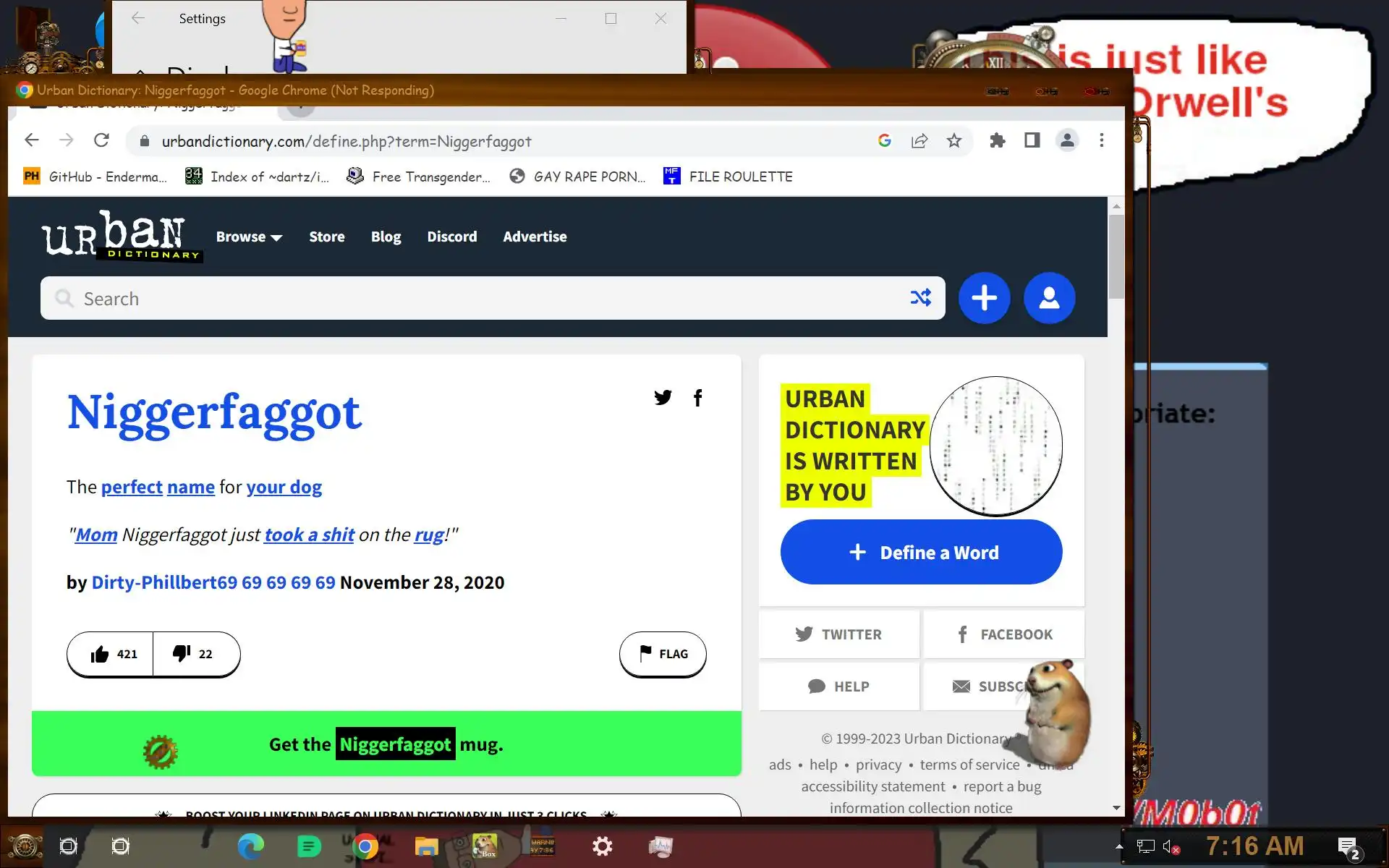Image resolution: width=1389 pixels, height=868 pixels.
Task: Reload the page with refresh icon
Action: 101,140
